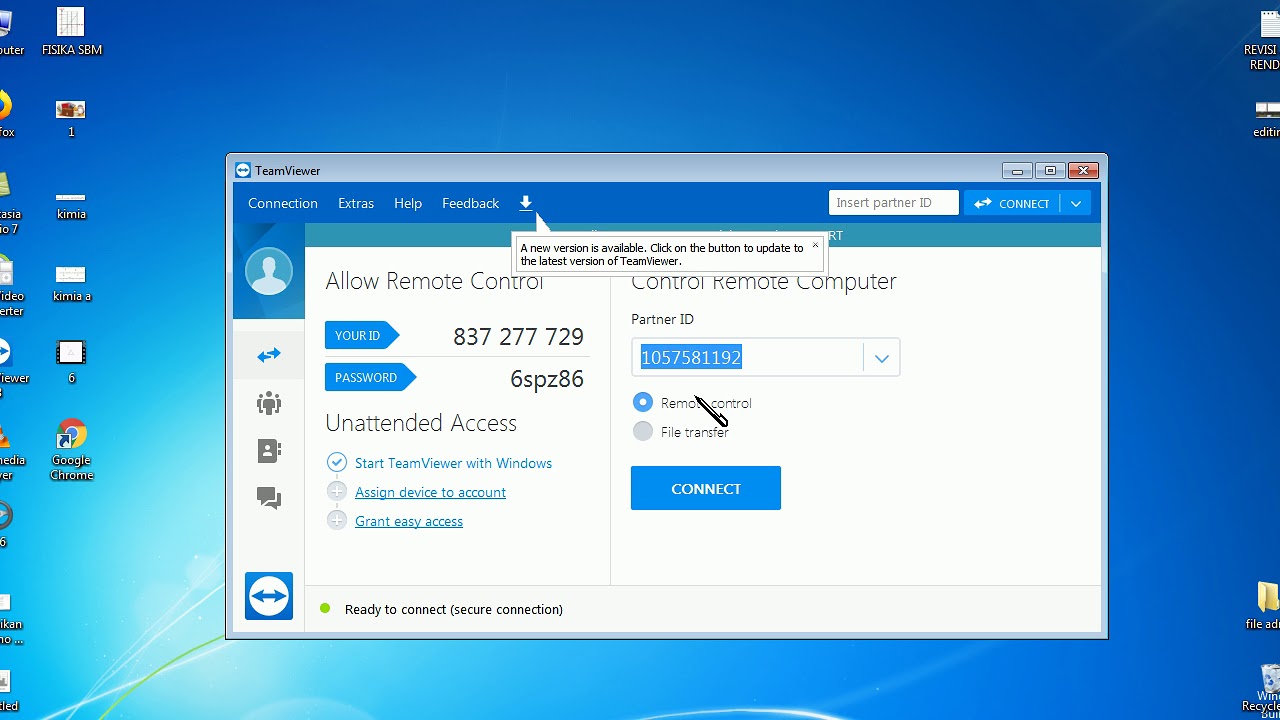The height and width of the screenshot is (720, 1280).
Task: Click the TeamViewer title bar logo
Action: pyautogui.click(x=243, y=171)
